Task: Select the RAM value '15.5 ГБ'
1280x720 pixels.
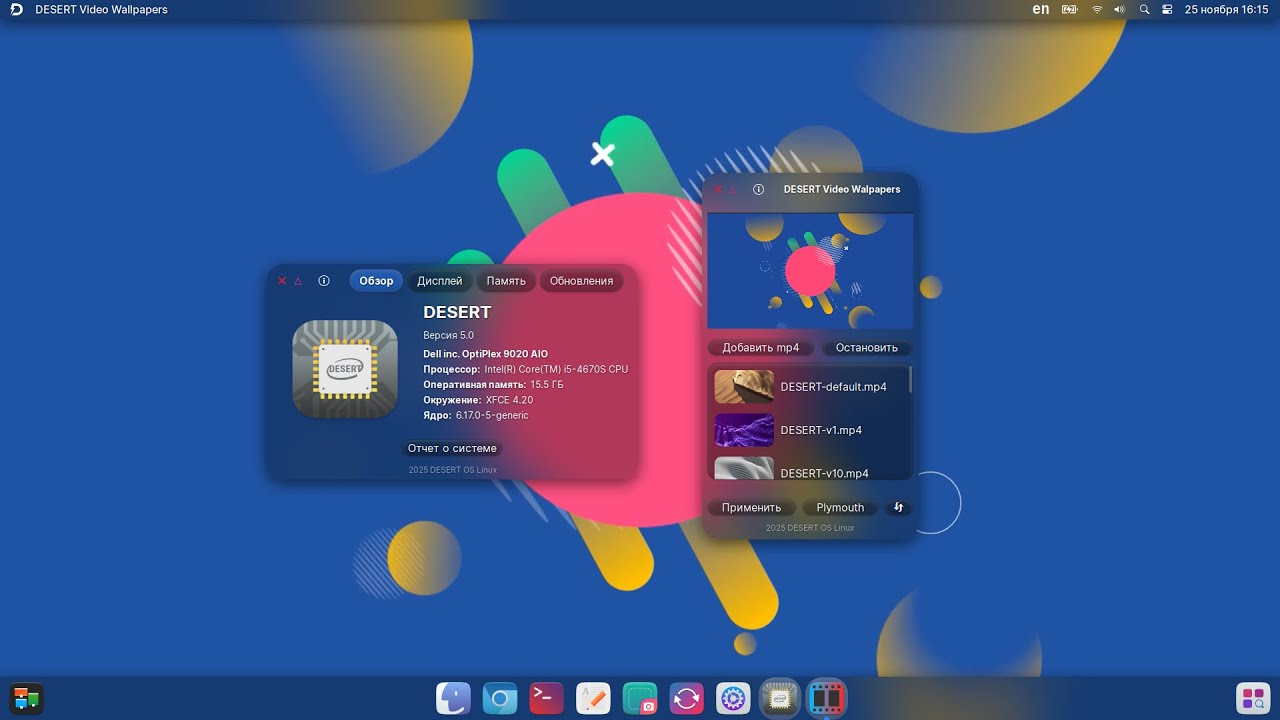Action: pyautogui.click(x=547, y=384)
